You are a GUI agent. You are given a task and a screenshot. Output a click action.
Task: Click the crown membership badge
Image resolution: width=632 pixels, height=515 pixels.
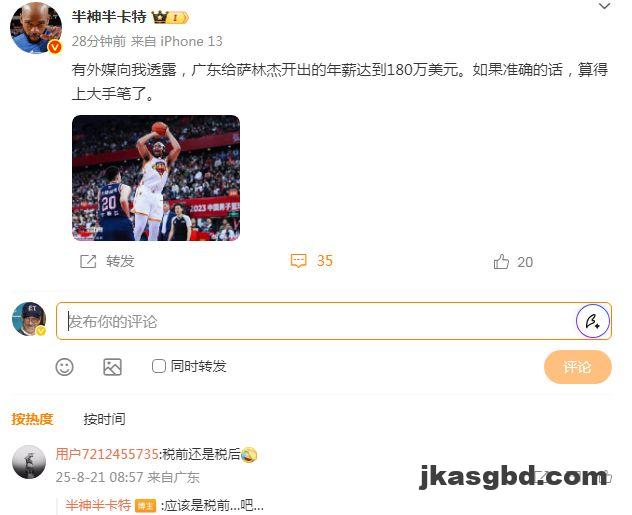click(x=170, y=17)
